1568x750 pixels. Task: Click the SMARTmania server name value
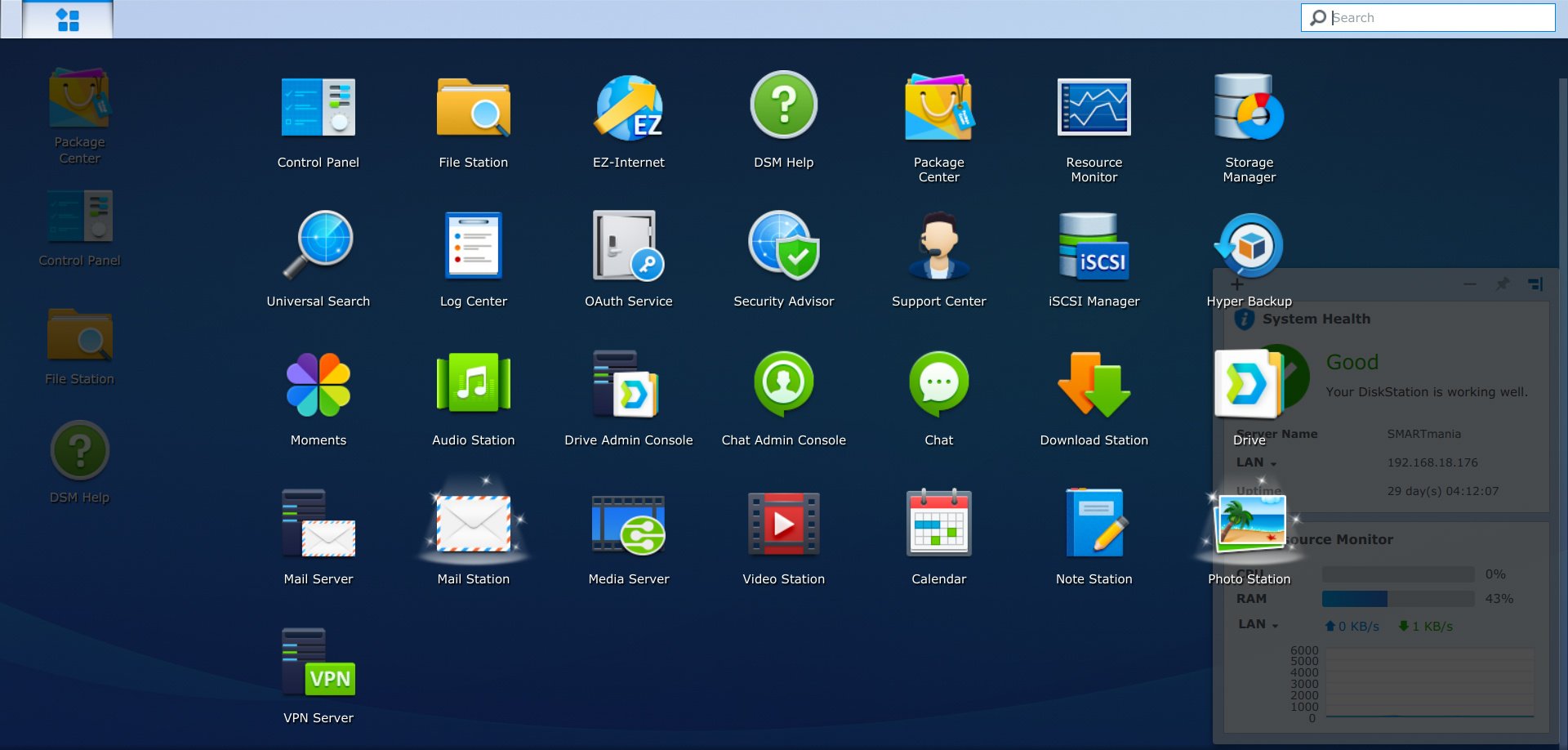point(1423,434)
